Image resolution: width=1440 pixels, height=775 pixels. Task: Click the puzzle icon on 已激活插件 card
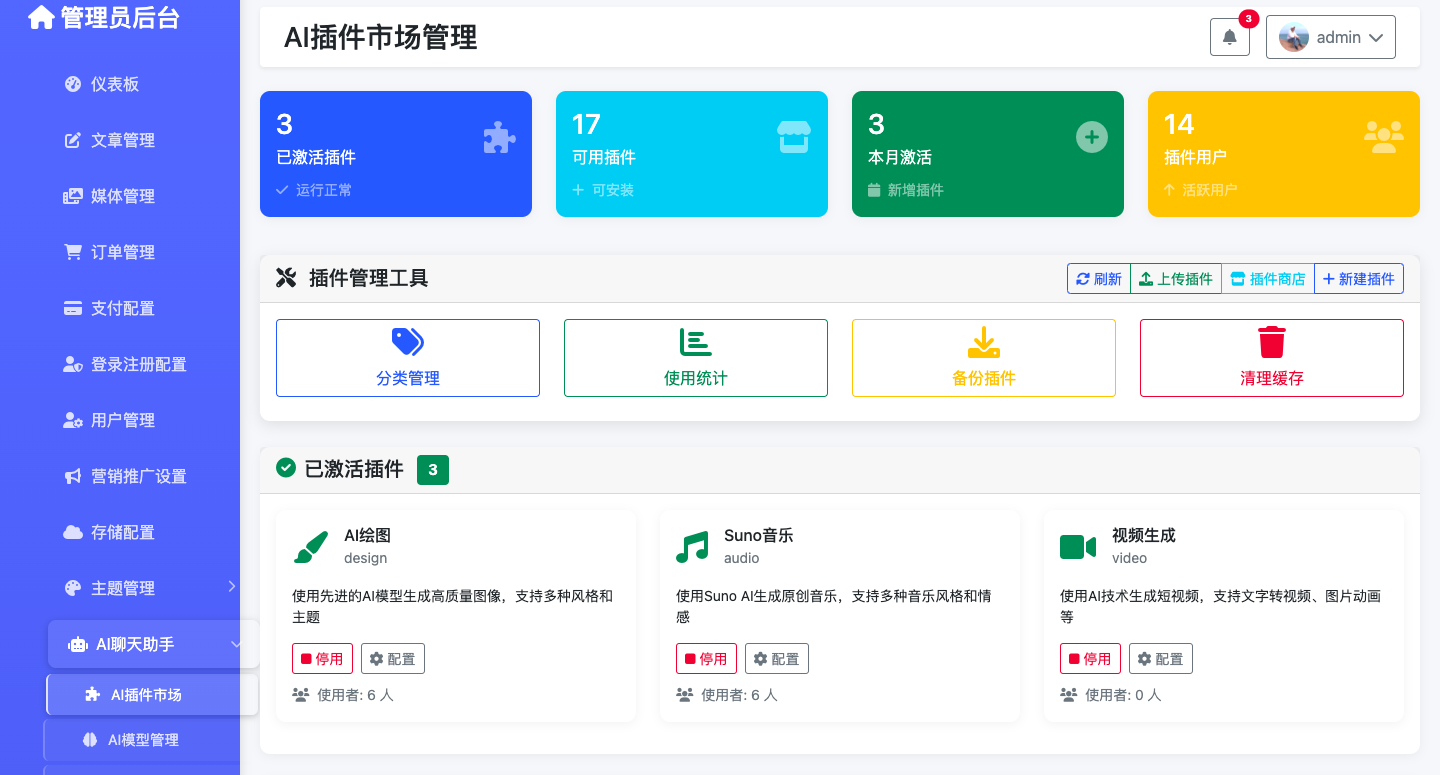[x=499, y=137]
